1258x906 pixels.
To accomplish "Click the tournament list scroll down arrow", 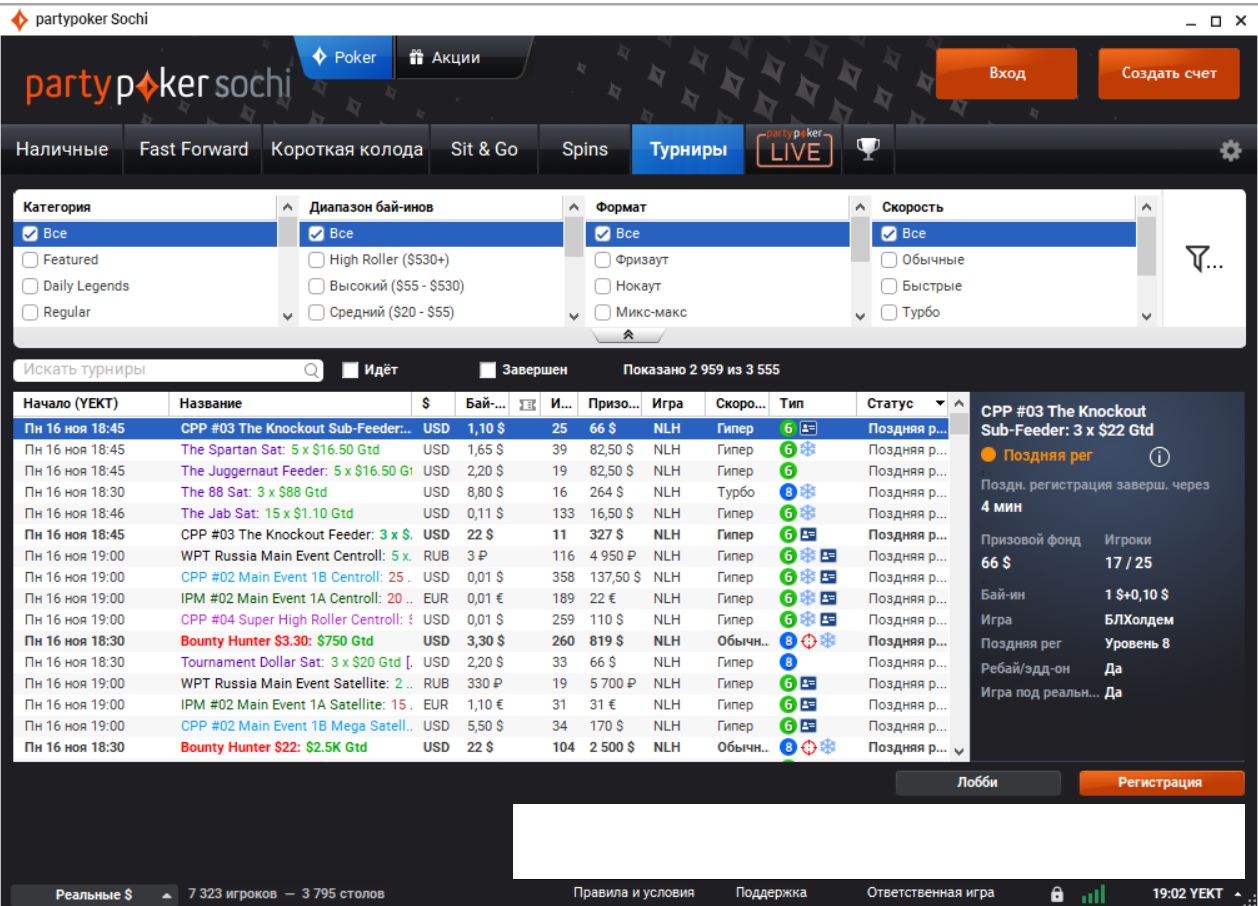I will (960, 751).
